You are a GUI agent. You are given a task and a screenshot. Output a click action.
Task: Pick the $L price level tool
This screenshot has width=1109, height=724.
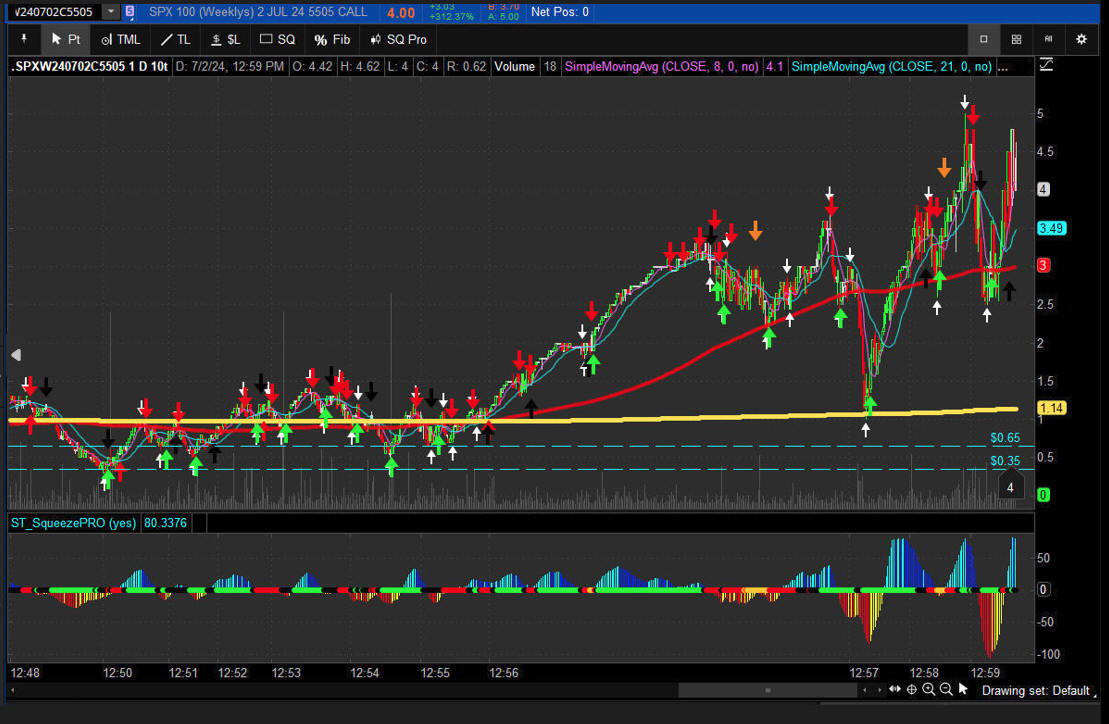click(225, 39)
